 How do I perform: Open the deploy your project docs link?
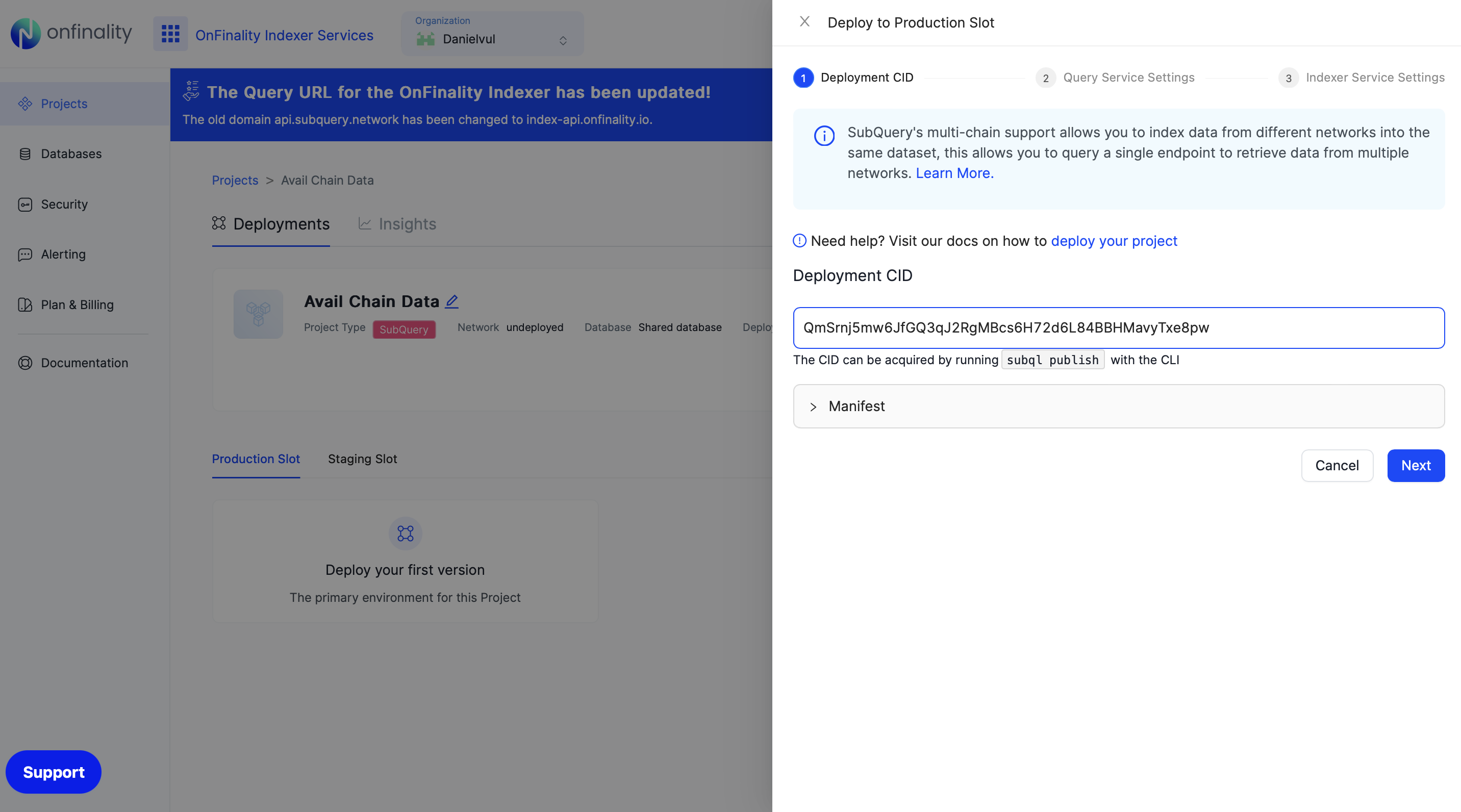pyautogui.click(x=1114, y=241)
